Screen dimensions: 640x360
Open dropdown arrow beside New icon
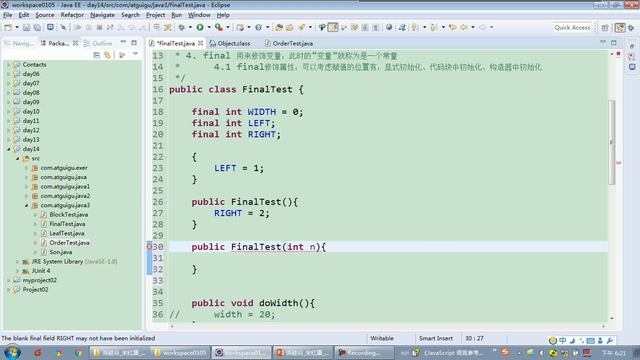tap(17, 27)
